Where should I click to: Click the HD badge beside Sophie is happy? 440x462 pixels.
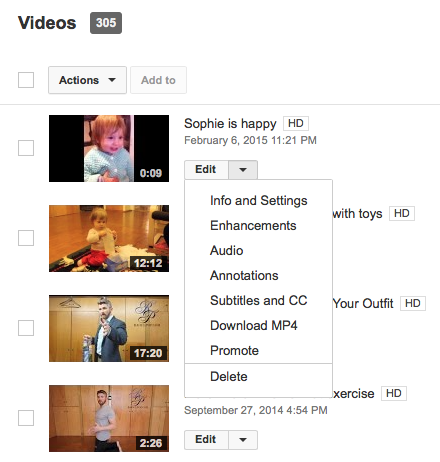point(296,123)
